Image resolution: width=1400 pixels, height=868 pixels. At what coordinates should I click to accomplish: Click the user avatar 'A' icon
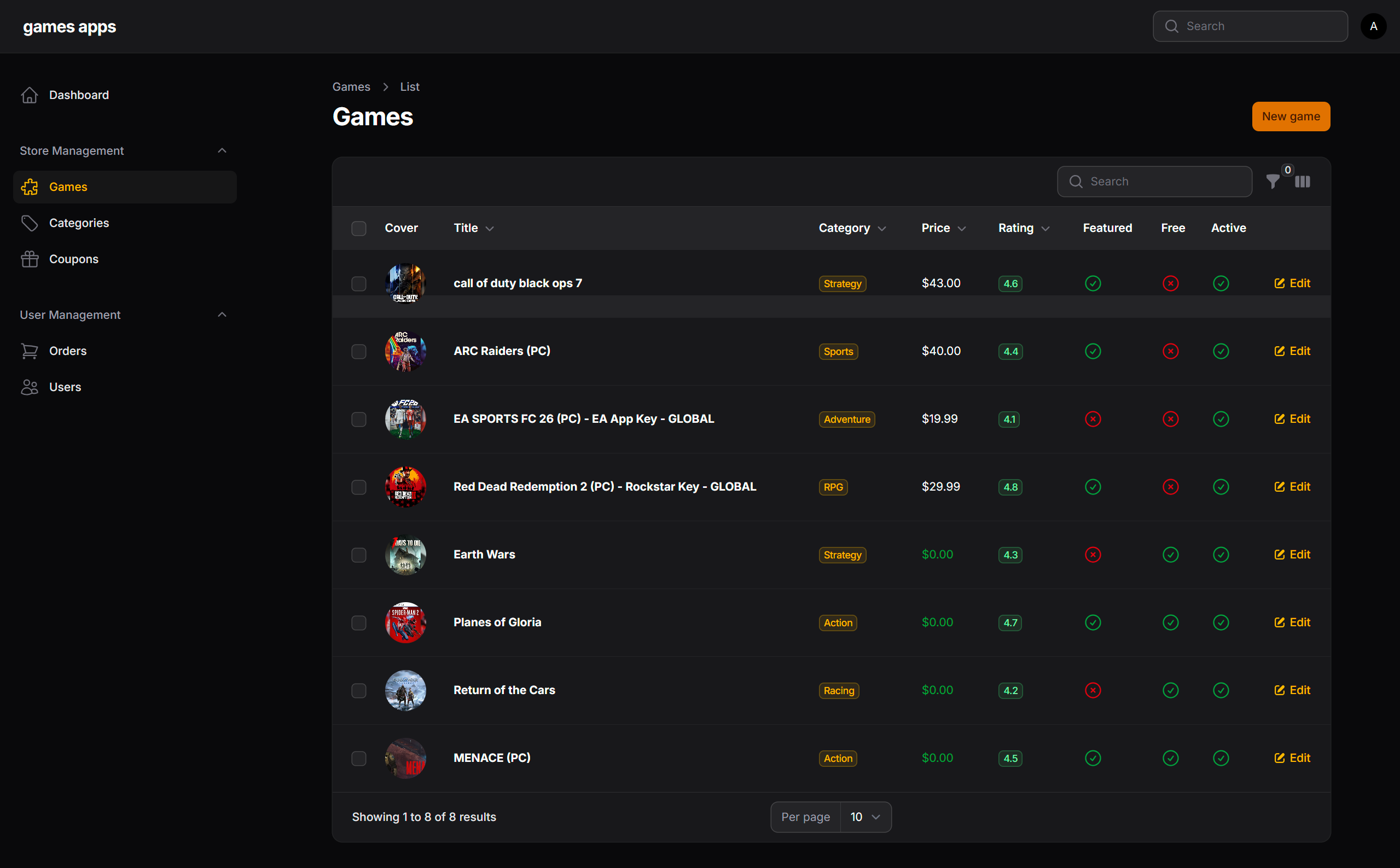click(x=1373, y=26)
